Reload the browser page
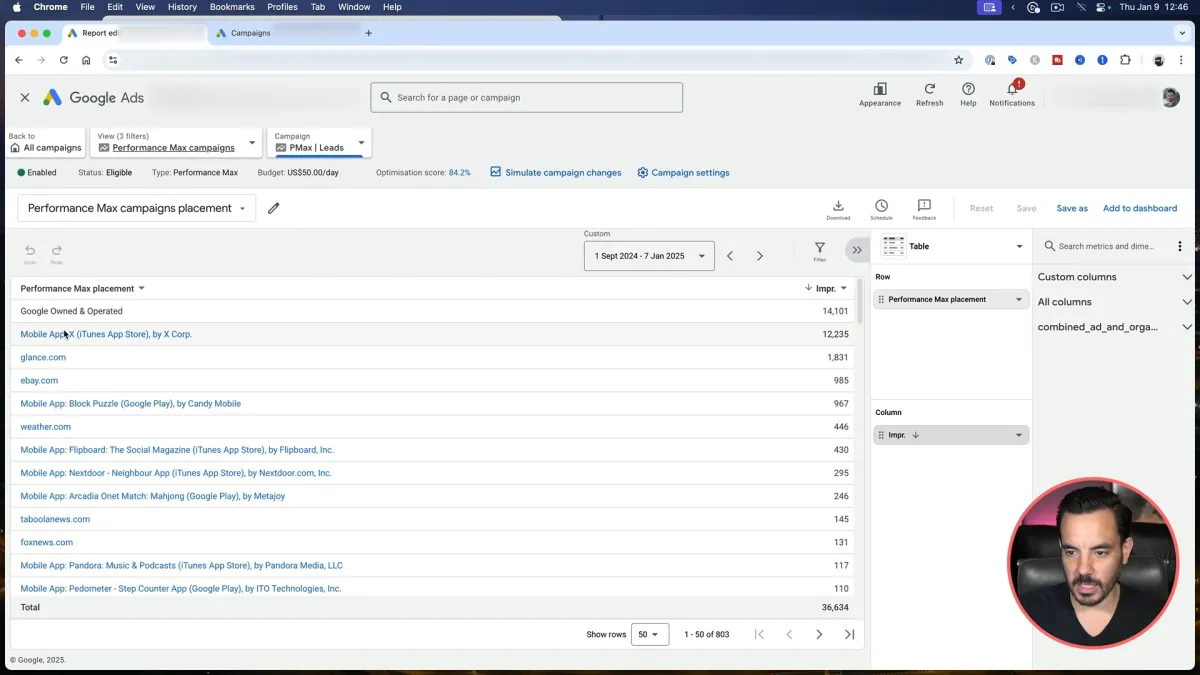1200x675 pixels. tap(64, 60)
